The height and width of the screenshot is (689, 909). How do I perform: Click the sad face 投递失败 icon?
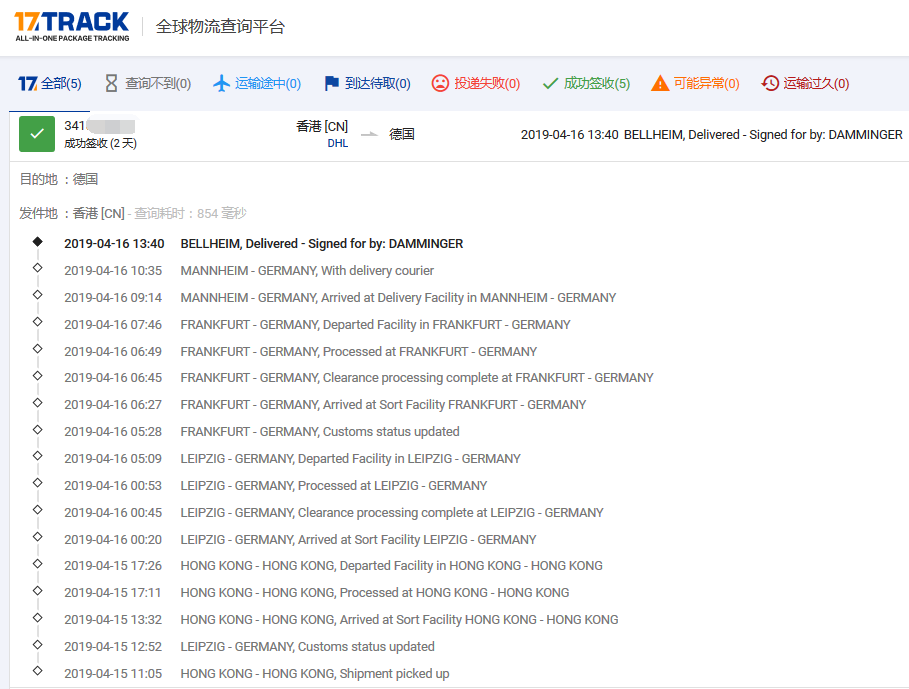point(440,84)
